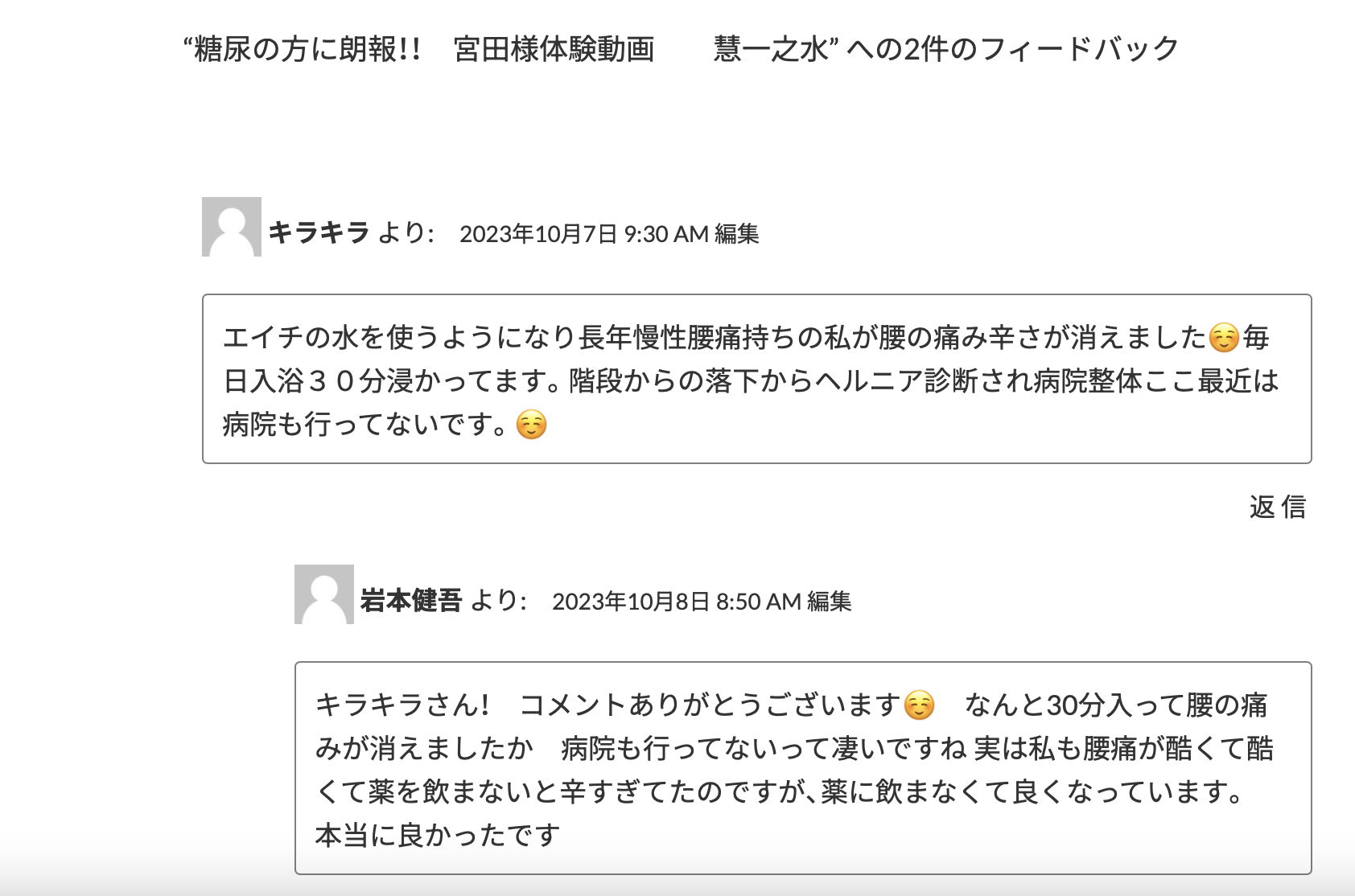Open the 岩本健吾 author name

point(411,601)
